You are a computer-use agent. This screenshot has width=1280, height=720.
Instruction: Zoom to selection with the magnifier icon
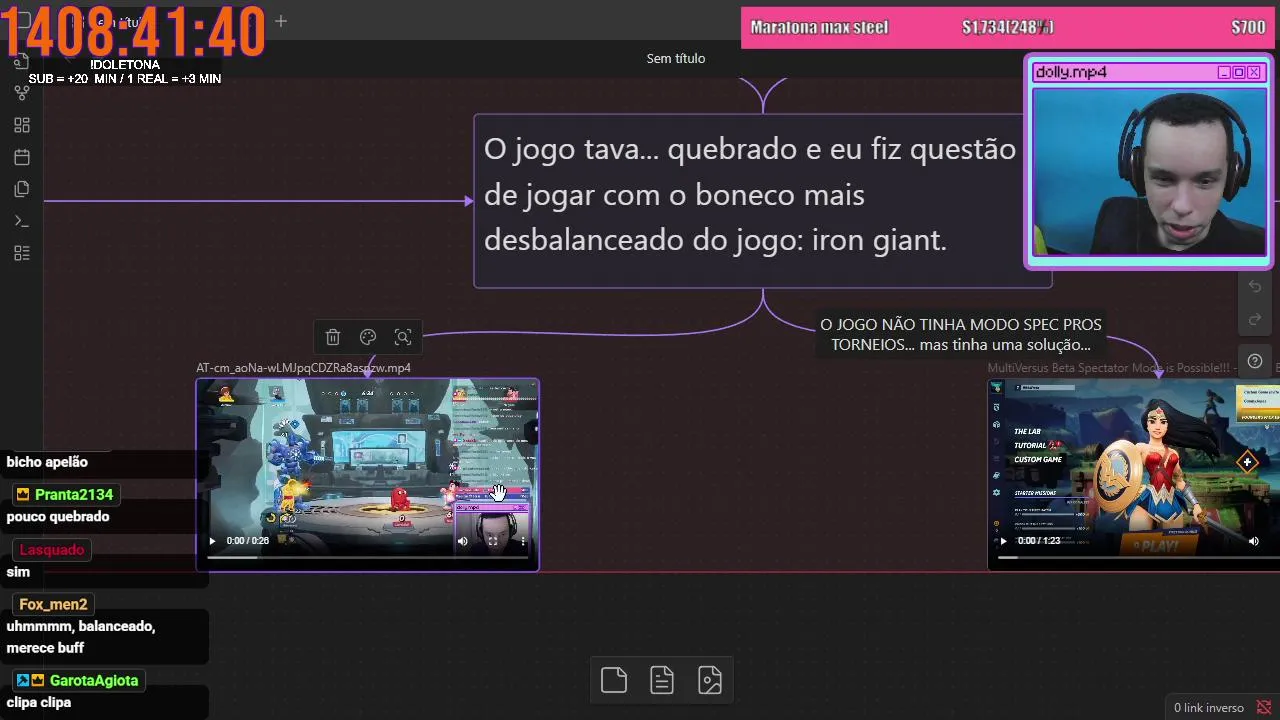tap(403, 337)
